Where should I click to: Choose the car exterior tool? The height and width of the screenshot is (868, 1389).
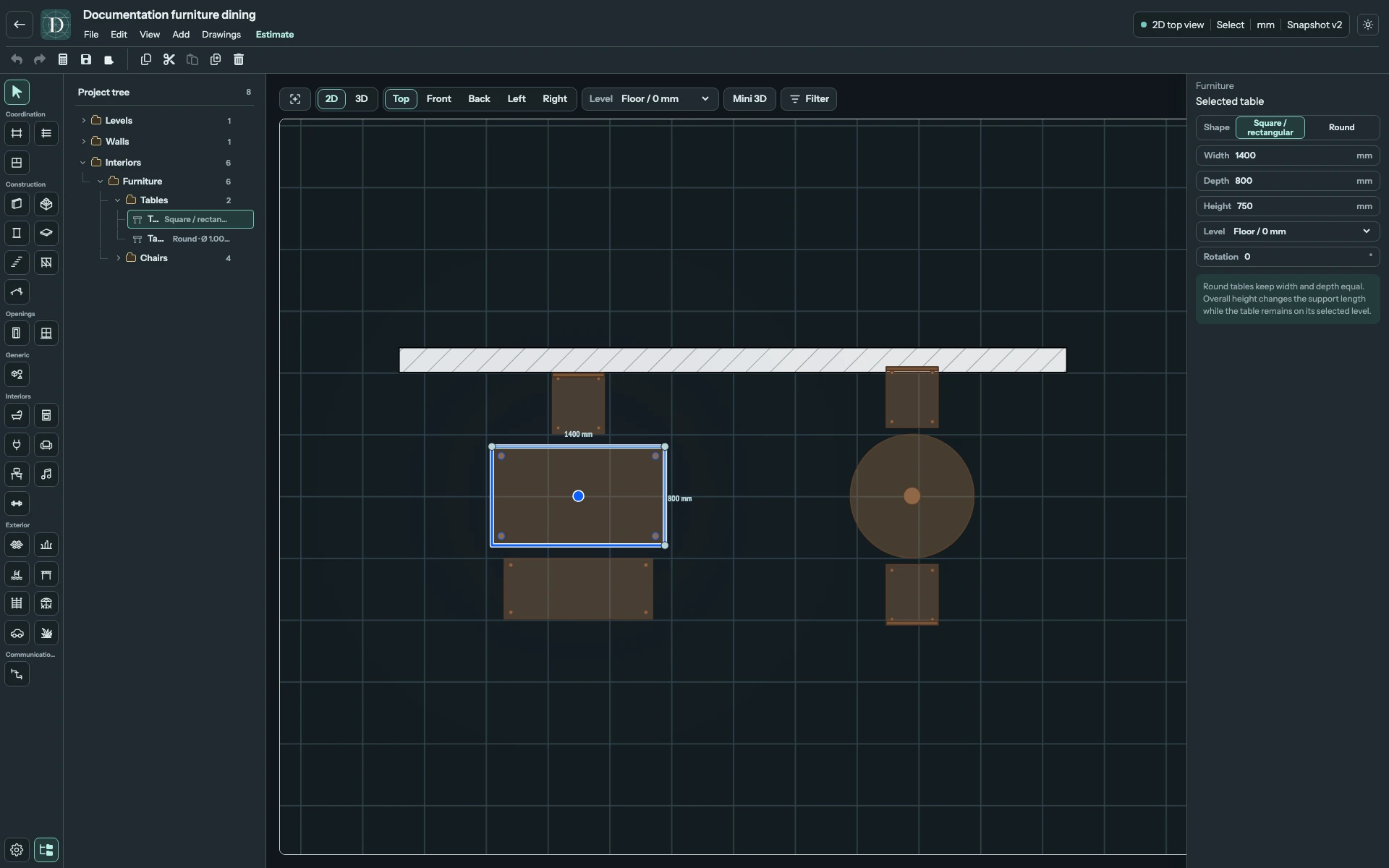(17, 633)
